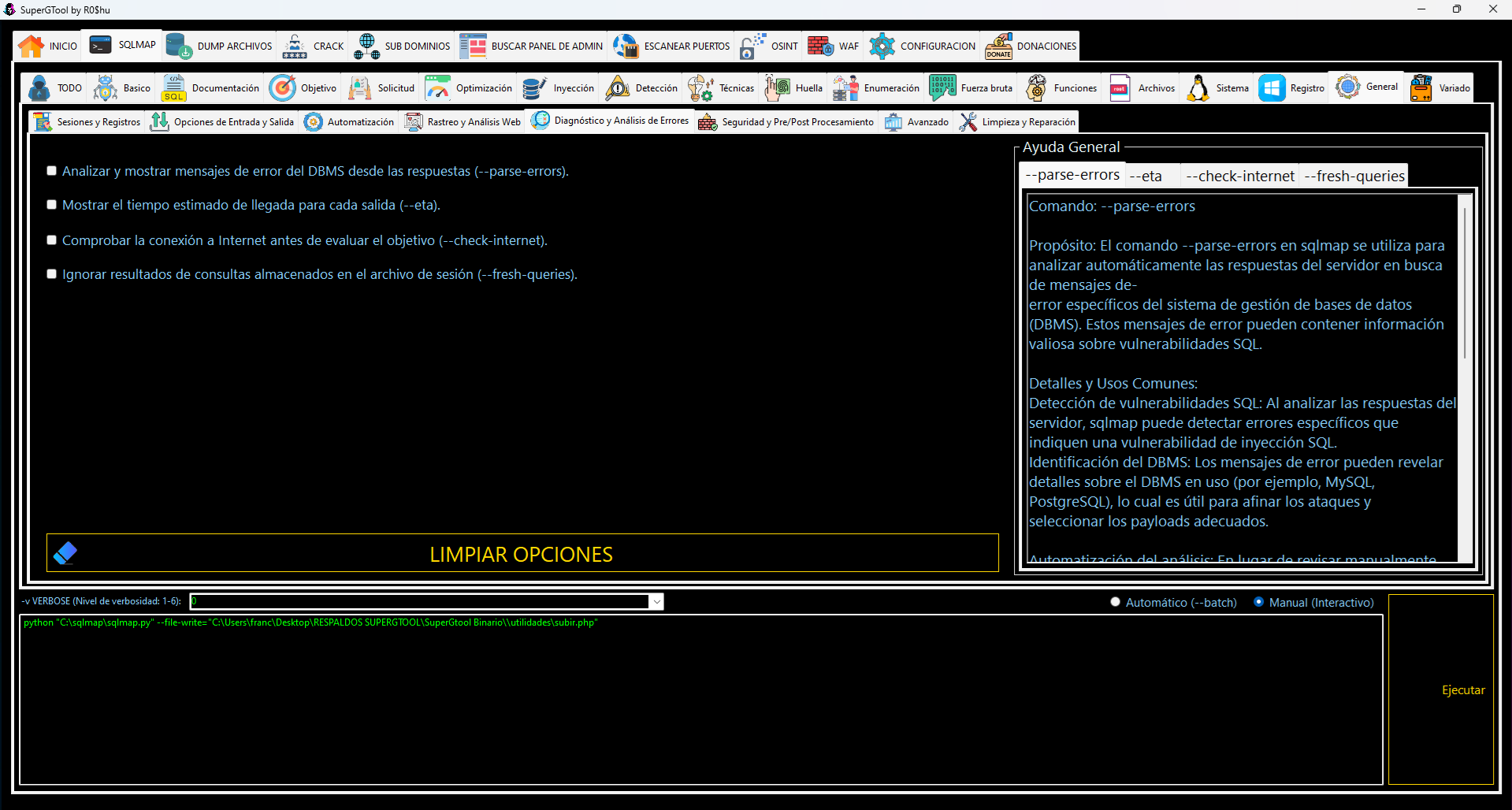Image resolution: width=1512 pixels, height=810 pixels.
Task: Show the --parse-errors help tab
Action: click(x=1072, y=175)
